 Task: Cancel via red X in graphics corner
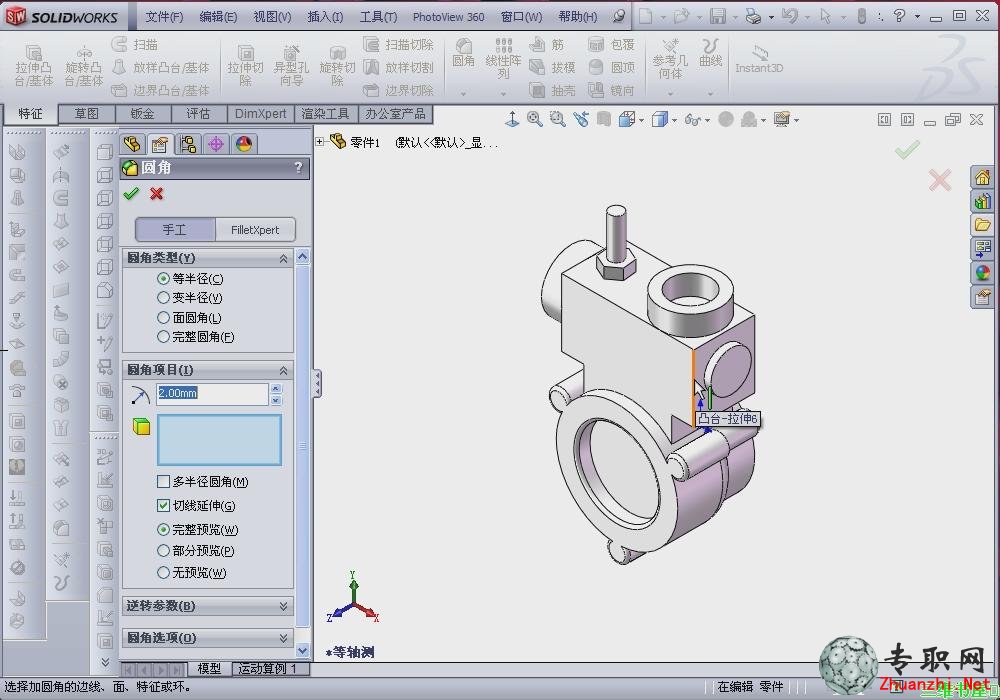(x=940, y=180)
